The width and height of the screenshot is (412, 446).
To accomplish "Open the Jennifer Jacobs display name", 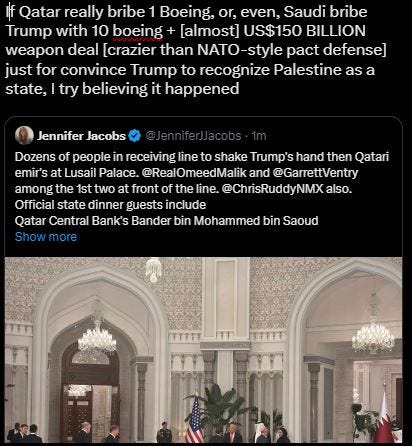I will click(x=81, y=136).
